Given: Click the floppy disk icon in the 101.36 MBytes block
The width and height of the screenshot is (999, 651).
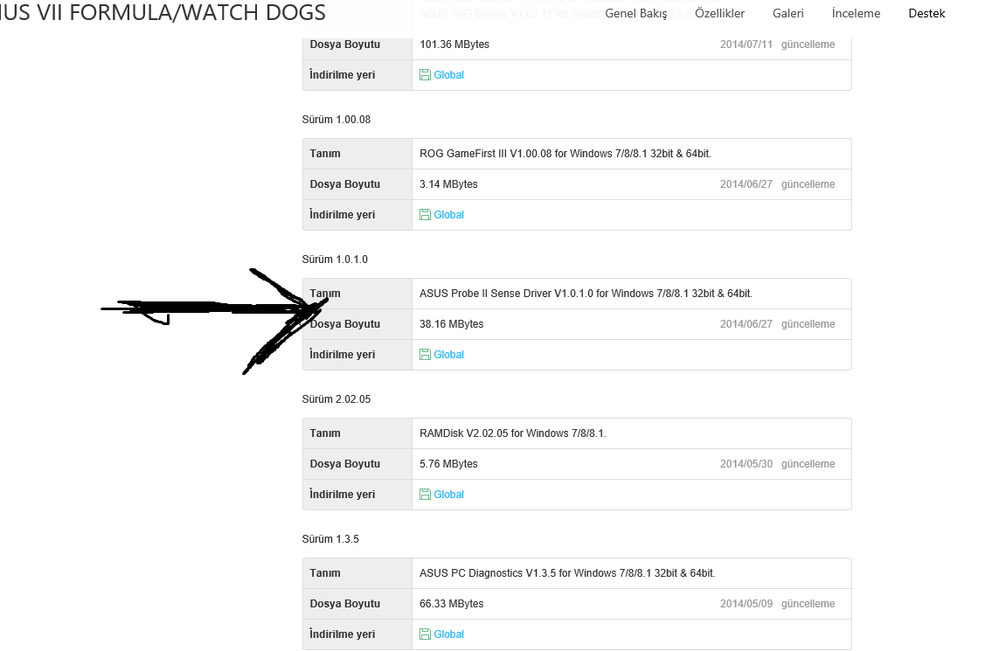Looking at the screenshot, I should pyautogui.click(x=425, y=75).
